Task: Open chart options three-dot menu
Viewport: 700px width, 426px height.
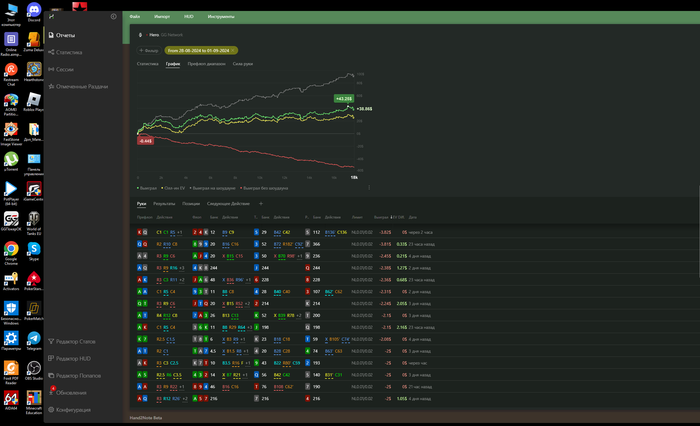Action: coord(369,188)
